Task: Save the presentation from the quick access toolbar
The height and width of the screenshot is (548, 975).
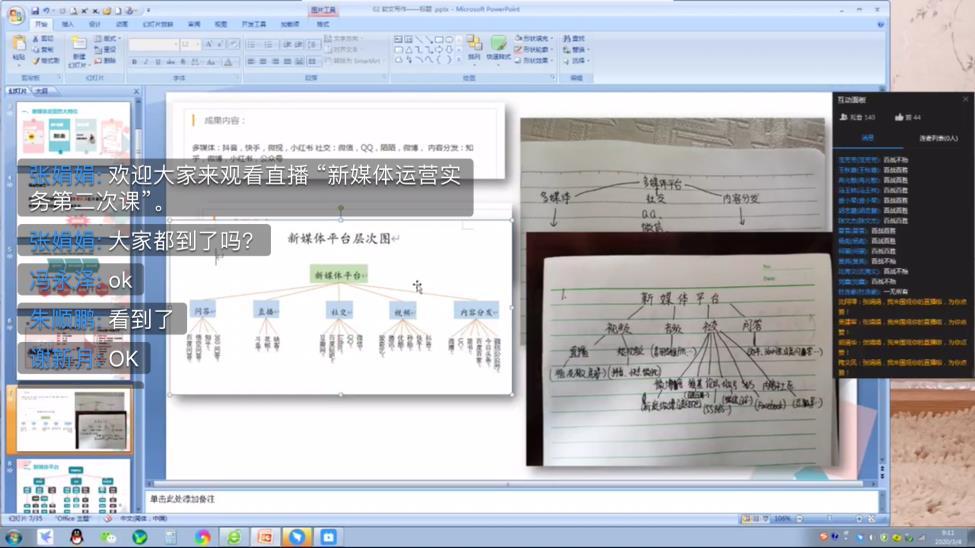Action: [x=35, y=11]
